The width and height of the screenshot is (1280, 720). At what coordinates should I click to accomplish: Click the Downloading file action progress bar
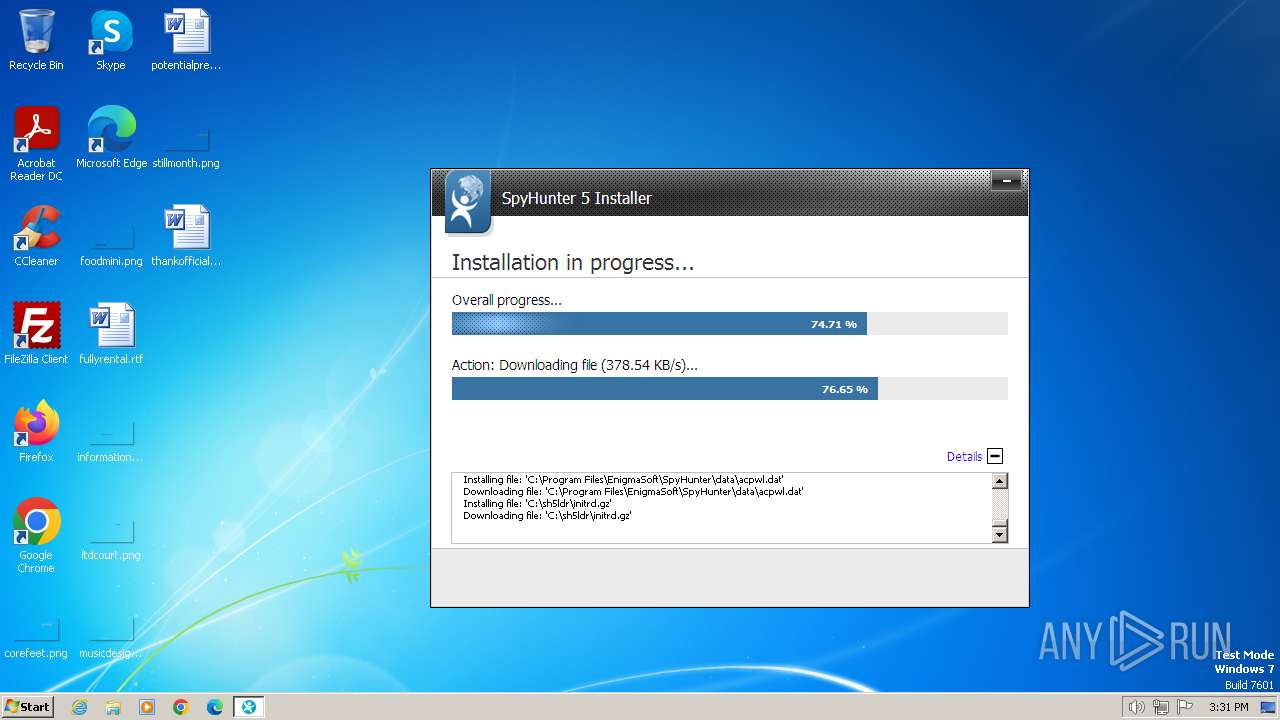[x=729, y=389]
